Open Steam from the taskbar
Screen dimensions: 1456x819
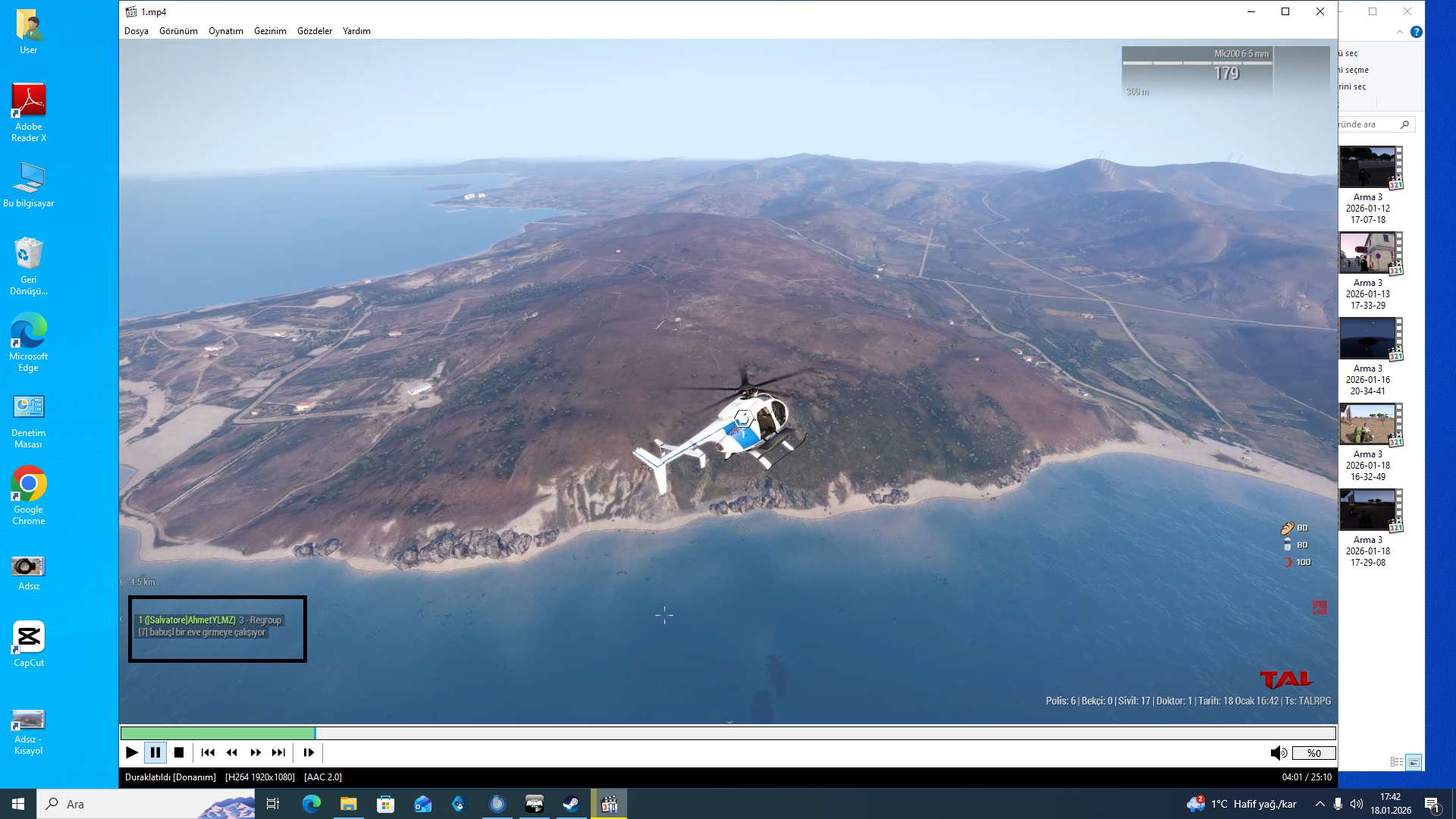(571, 804)
